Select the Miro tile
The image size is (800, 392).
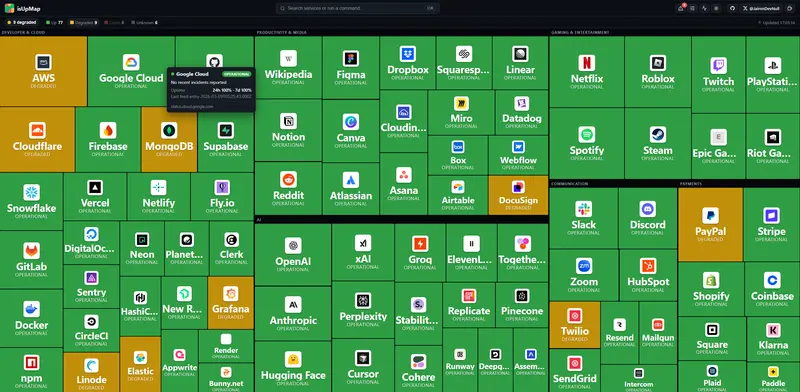tap(461, 112)
